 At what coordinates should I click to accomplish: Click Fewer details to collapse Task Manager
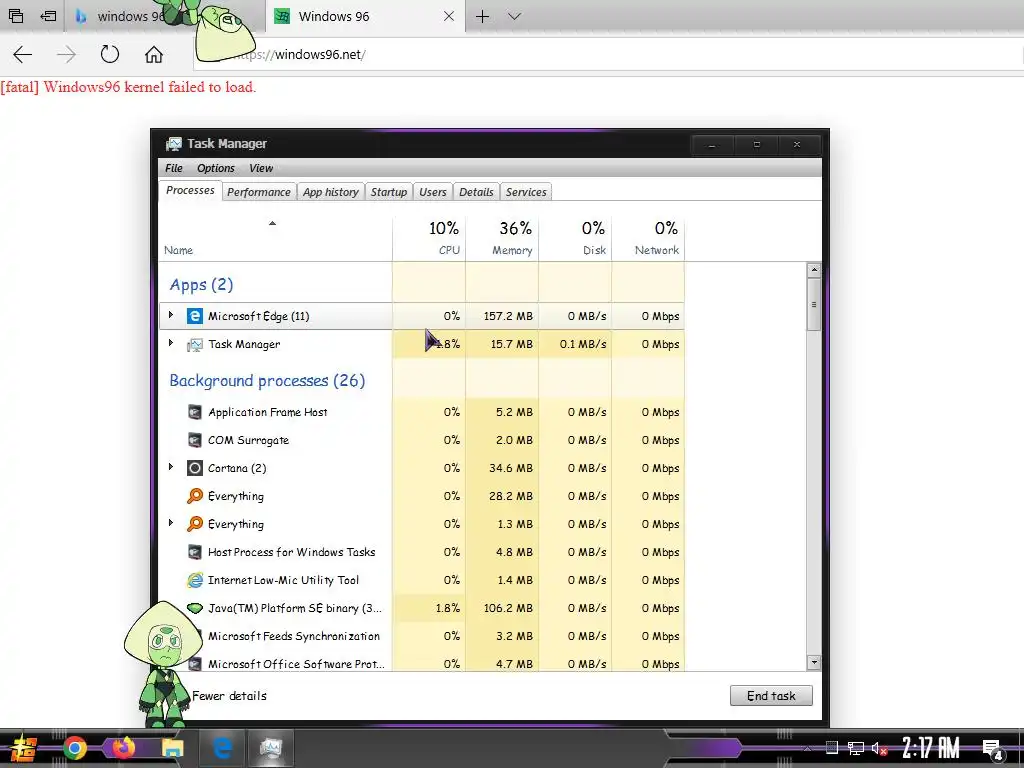coord(229,696)
